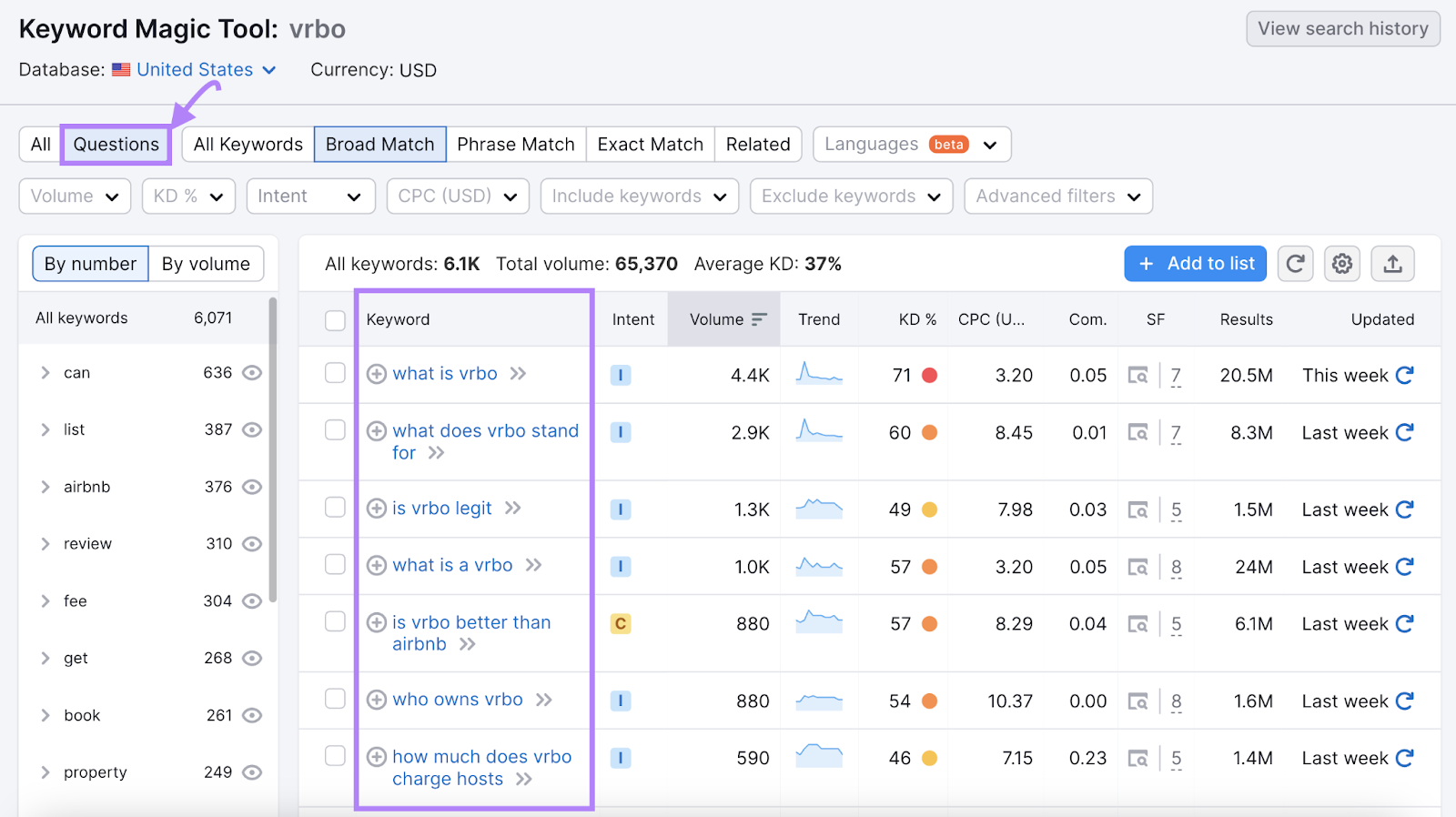Click the refresh icon next to Add to list
The height and width of the screenshot is (817, 1456).
pos(1296,264)
